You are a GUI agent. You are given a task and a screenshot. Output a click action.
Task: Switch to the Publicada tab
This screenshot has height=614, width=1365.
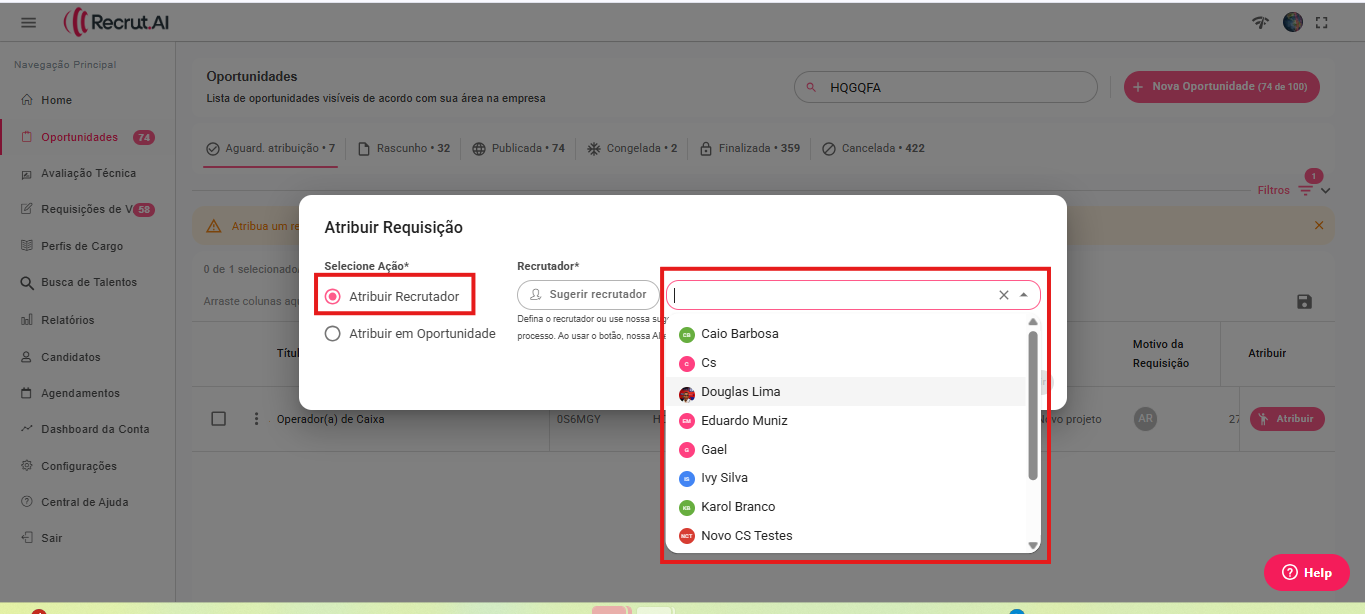click(x=518, y=148)
